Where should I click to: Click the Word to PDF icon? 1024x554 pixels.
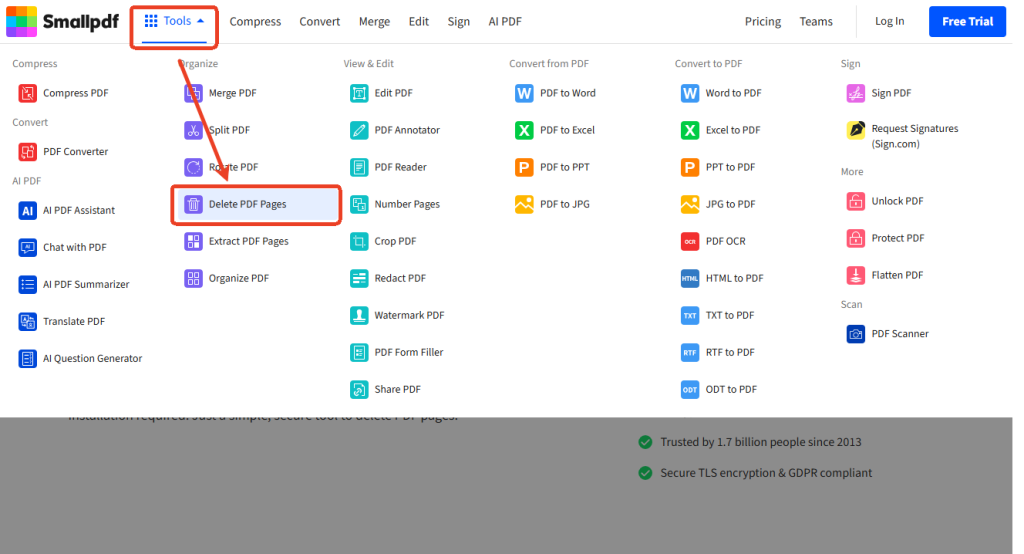coord(690,93)
